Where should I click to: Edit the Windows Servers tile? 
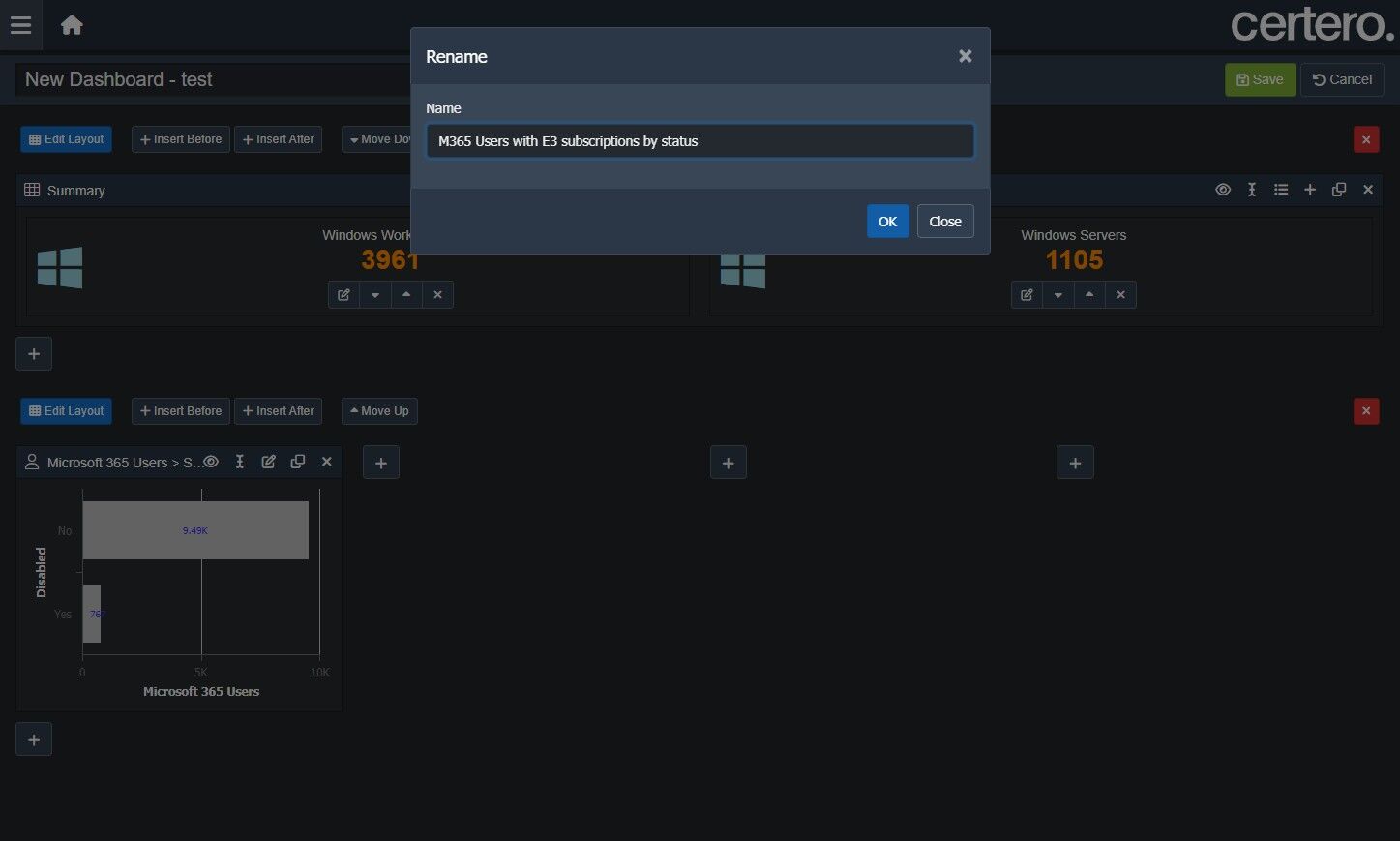(1027, 295)
